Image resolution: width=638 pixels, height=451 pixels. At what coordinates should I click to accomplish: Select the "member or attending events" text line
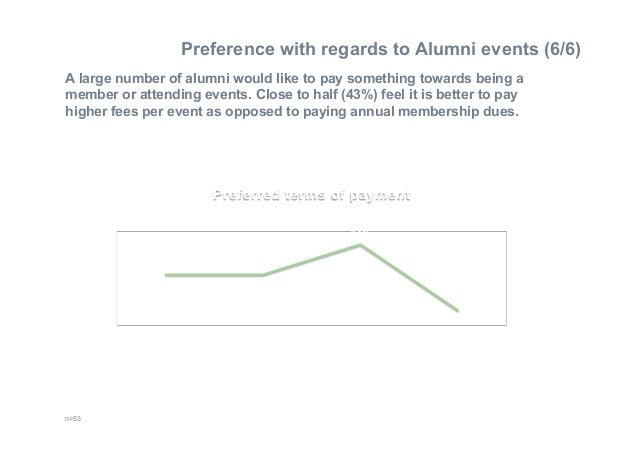[159, 94]
